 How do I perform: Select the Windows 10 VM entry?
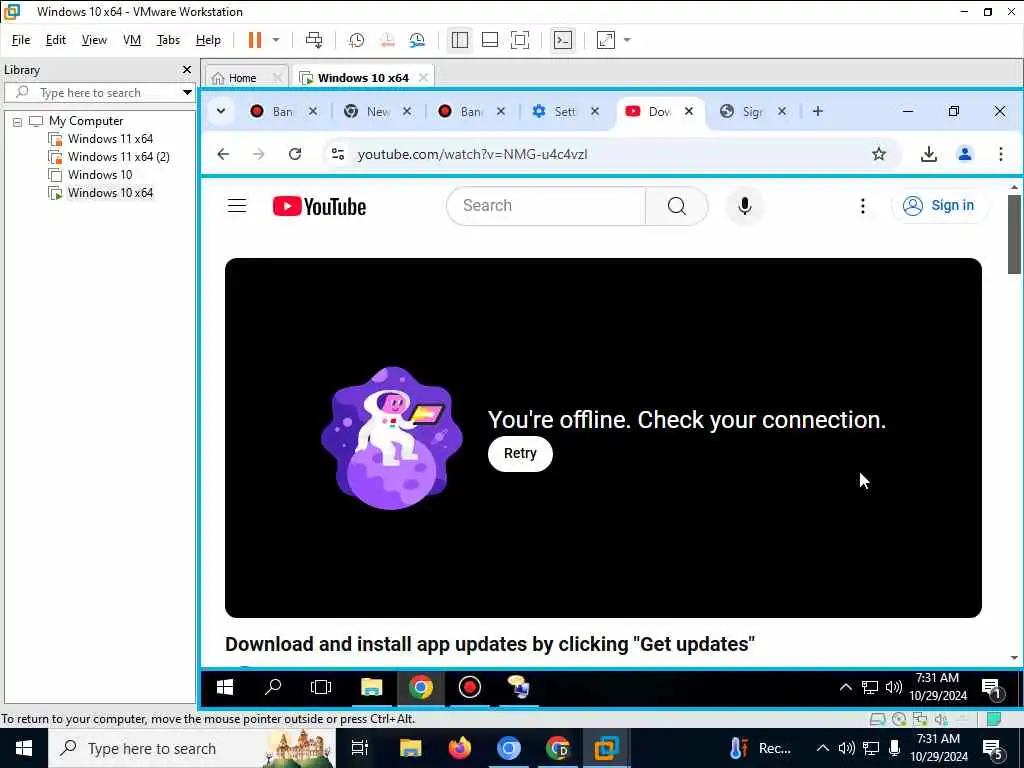click(99, 174)
